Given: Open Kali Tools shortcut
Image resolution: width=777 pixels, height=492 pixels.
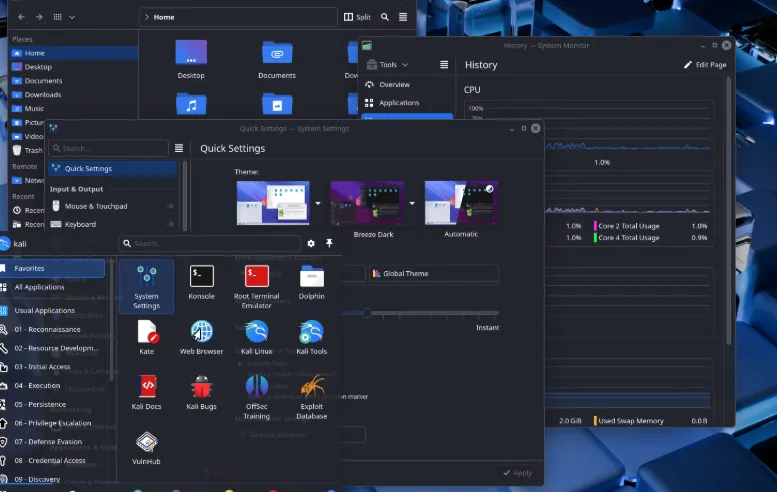Looking at the screenshot, I should pos(311,338).
